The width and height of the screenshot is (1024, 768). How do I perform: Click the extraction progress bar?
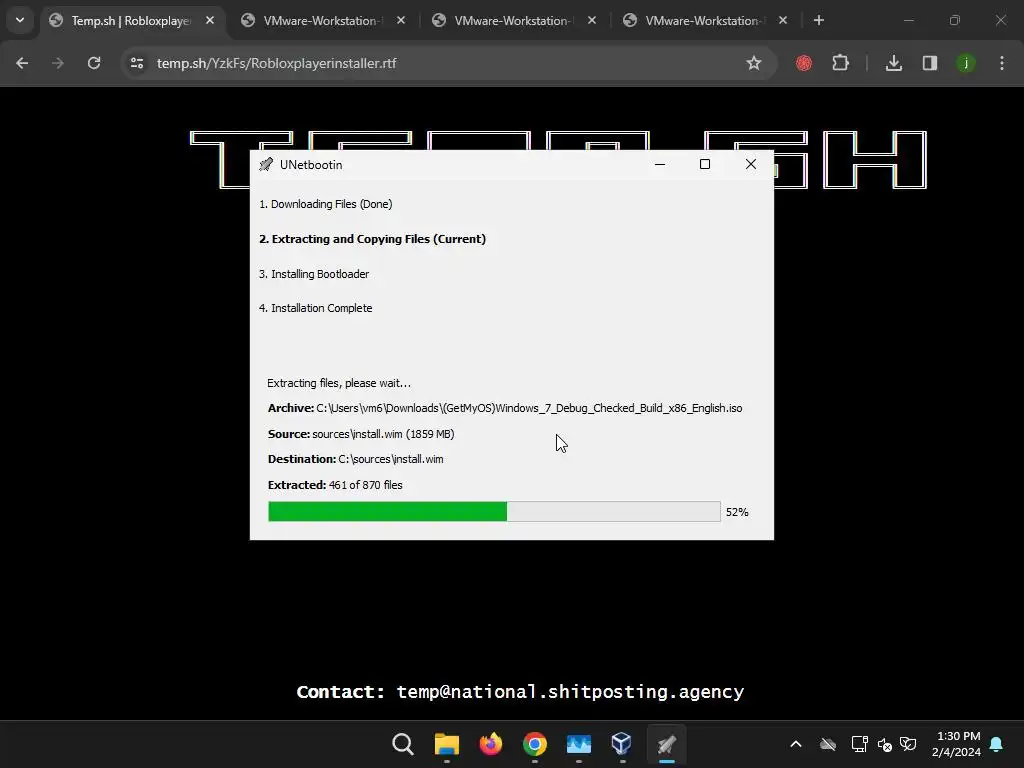(x=494, y=511)
